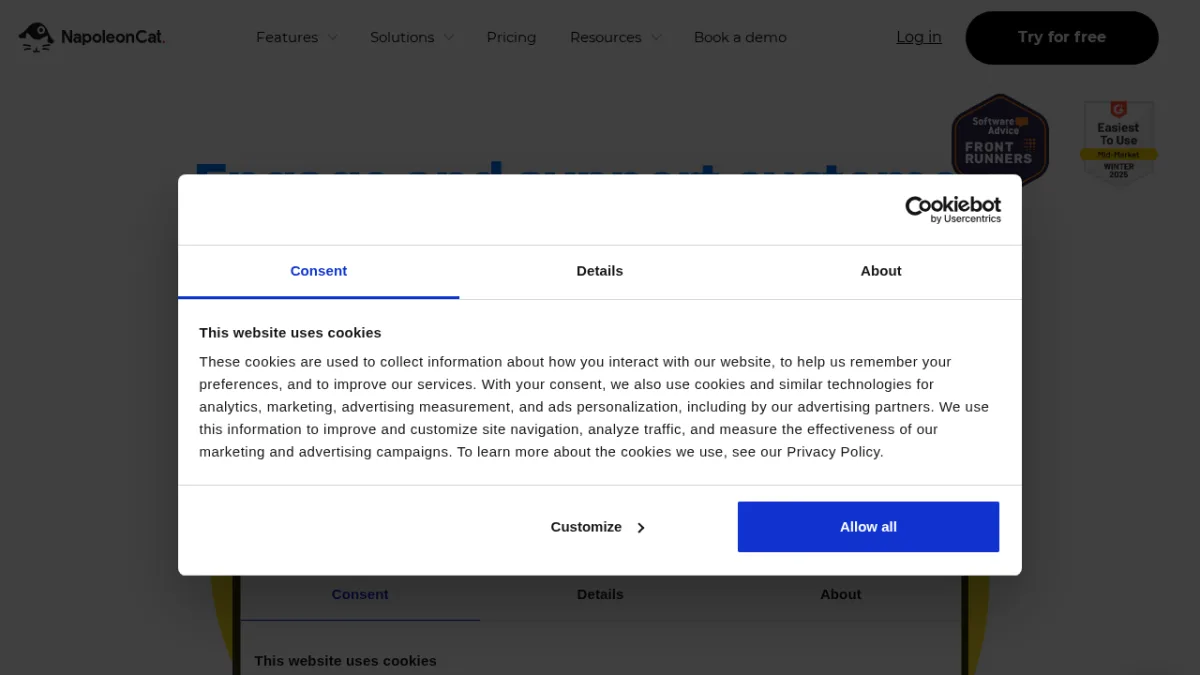Image resolution: width=1200 pixels, height=675 pixels.
Task: Click the Try for free button
Action: click(1062, 38)
